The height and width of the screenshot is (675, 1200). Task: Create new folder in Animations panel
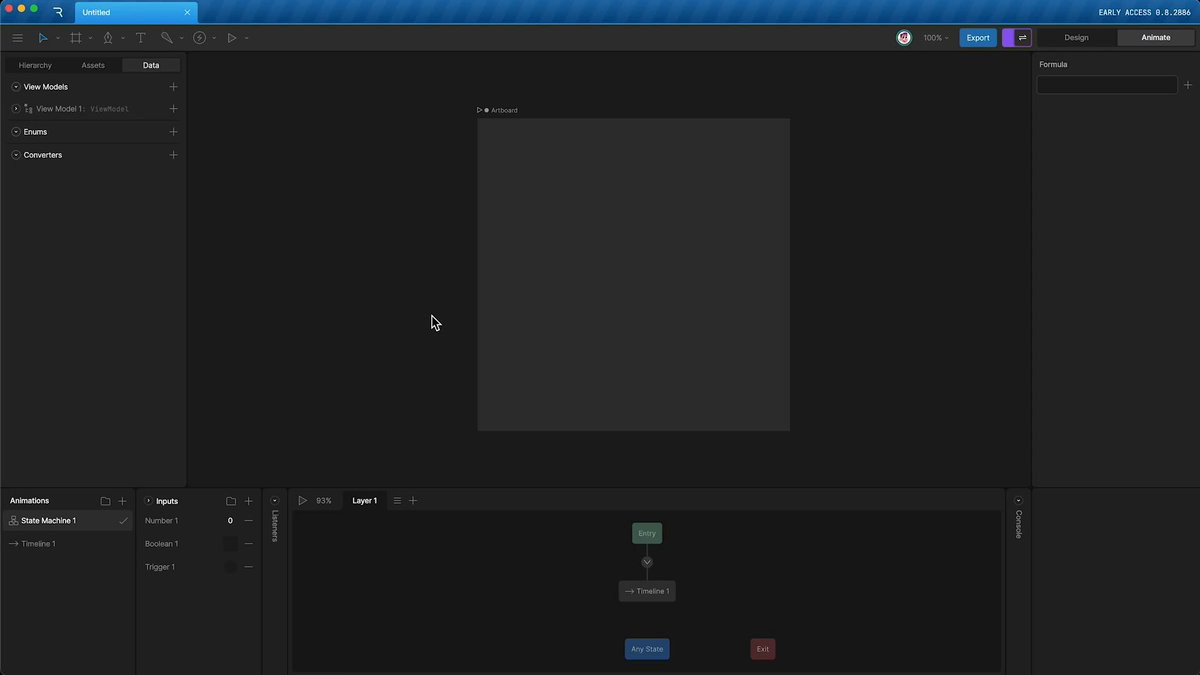click(x=105, y=501)
